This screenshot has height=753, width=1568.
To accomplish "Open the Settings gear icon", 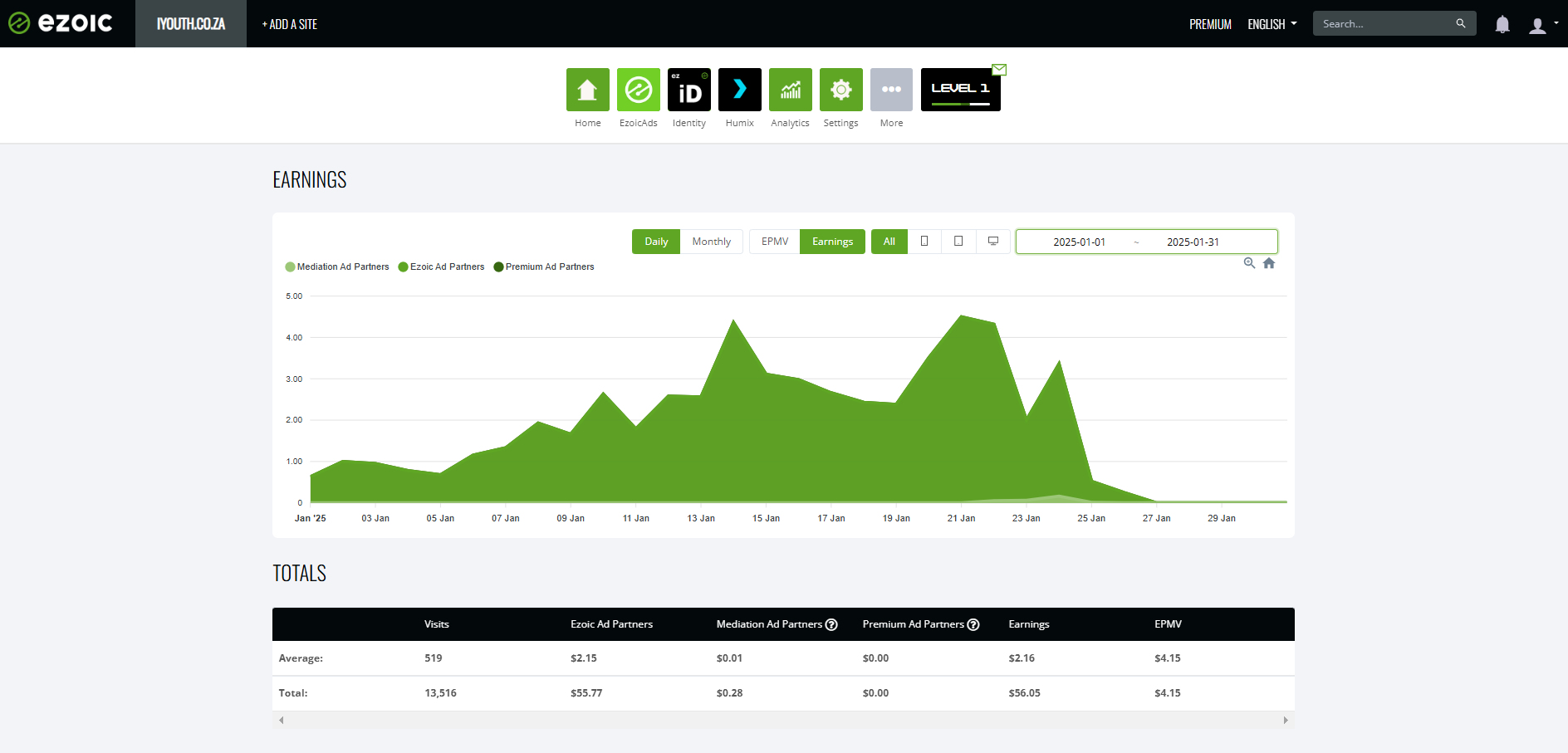I will [x=841, y=90].
